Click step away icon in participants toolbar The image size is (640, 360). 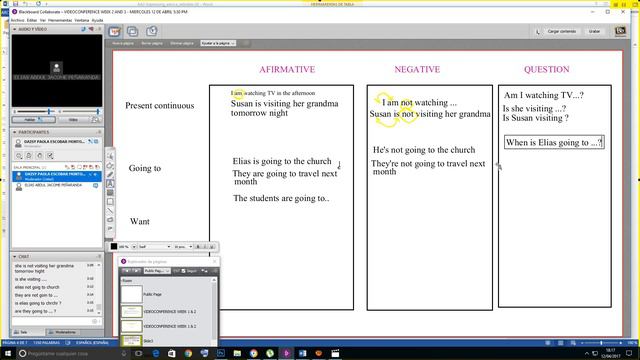pyautogui.click(x=29, y=156)
